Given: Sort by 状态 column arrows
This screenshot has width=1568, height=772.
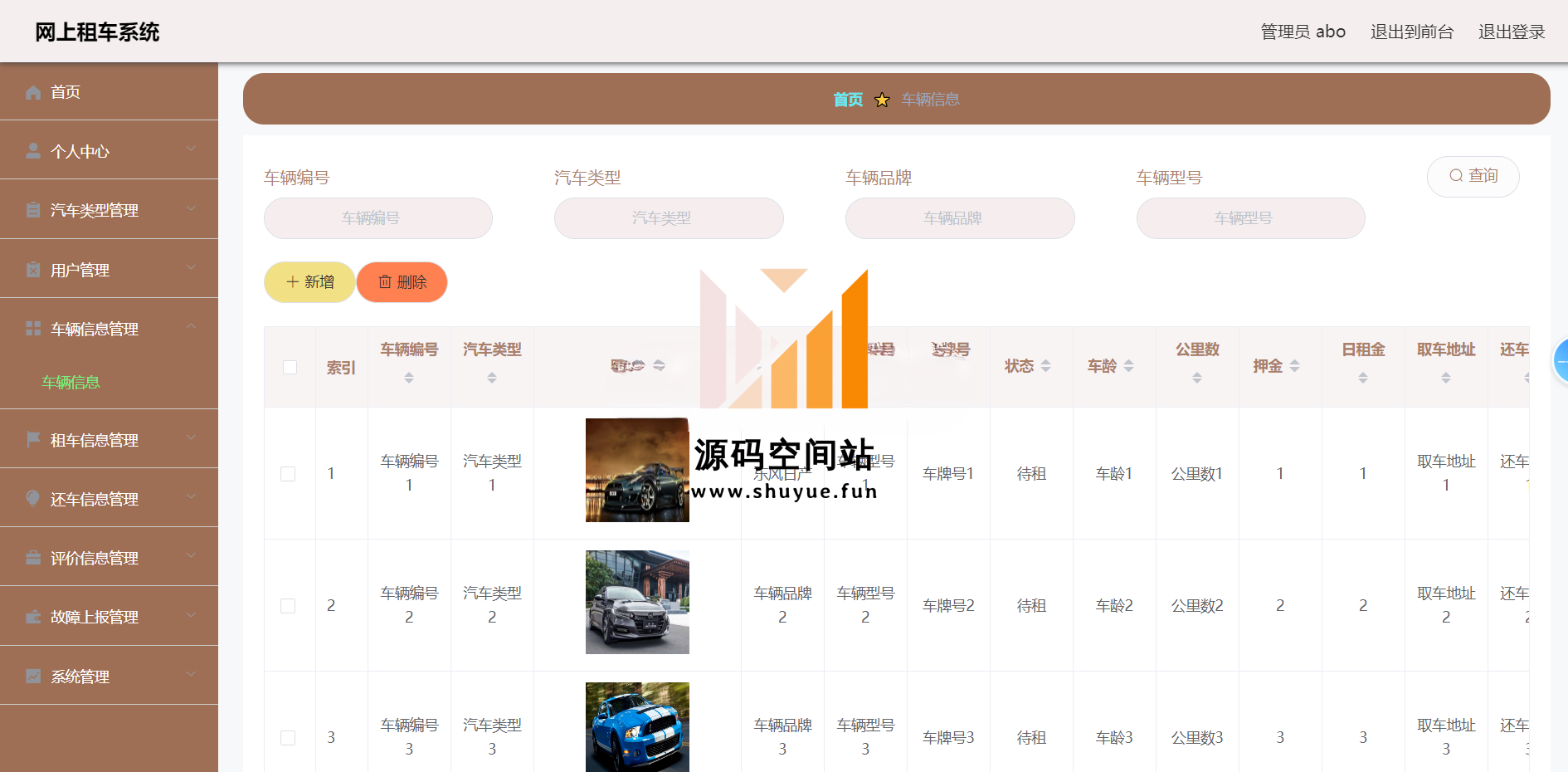Looking at the screenshot, I should [x=1045, y=366].
